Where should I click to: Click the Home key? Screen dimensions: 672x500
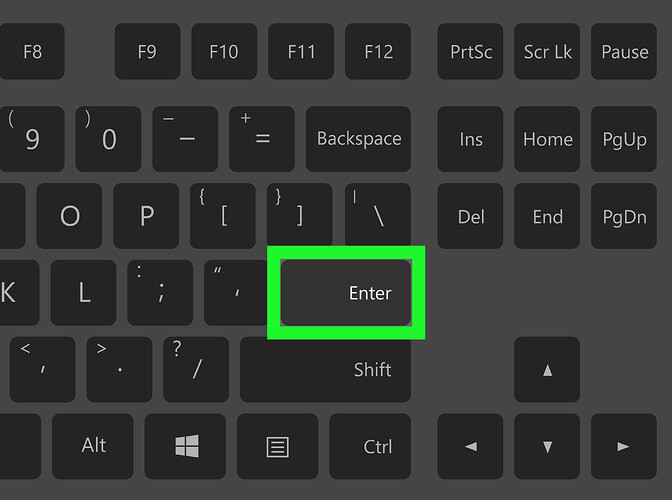point(547,139)
